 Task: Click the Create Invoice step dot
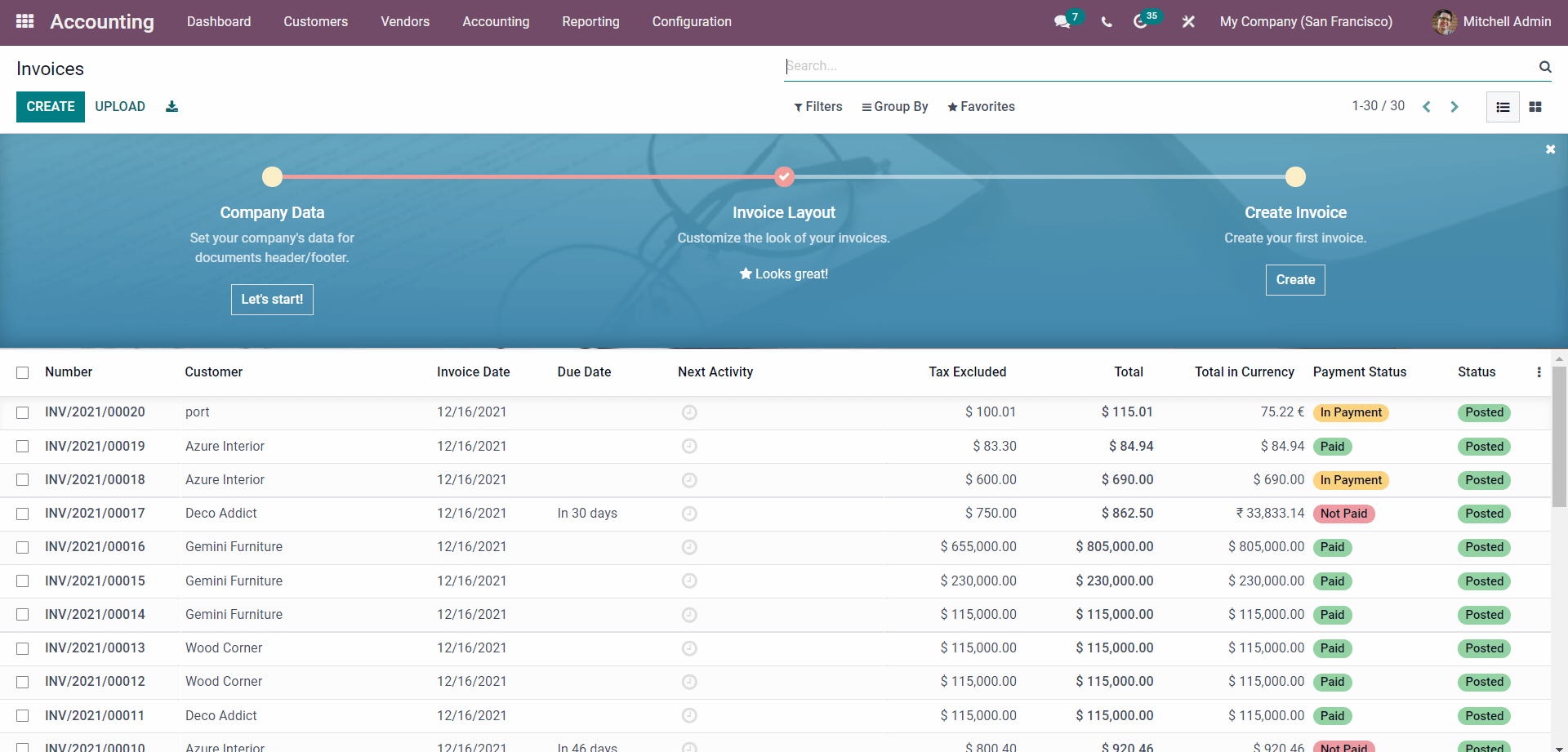click(1295, 176)
